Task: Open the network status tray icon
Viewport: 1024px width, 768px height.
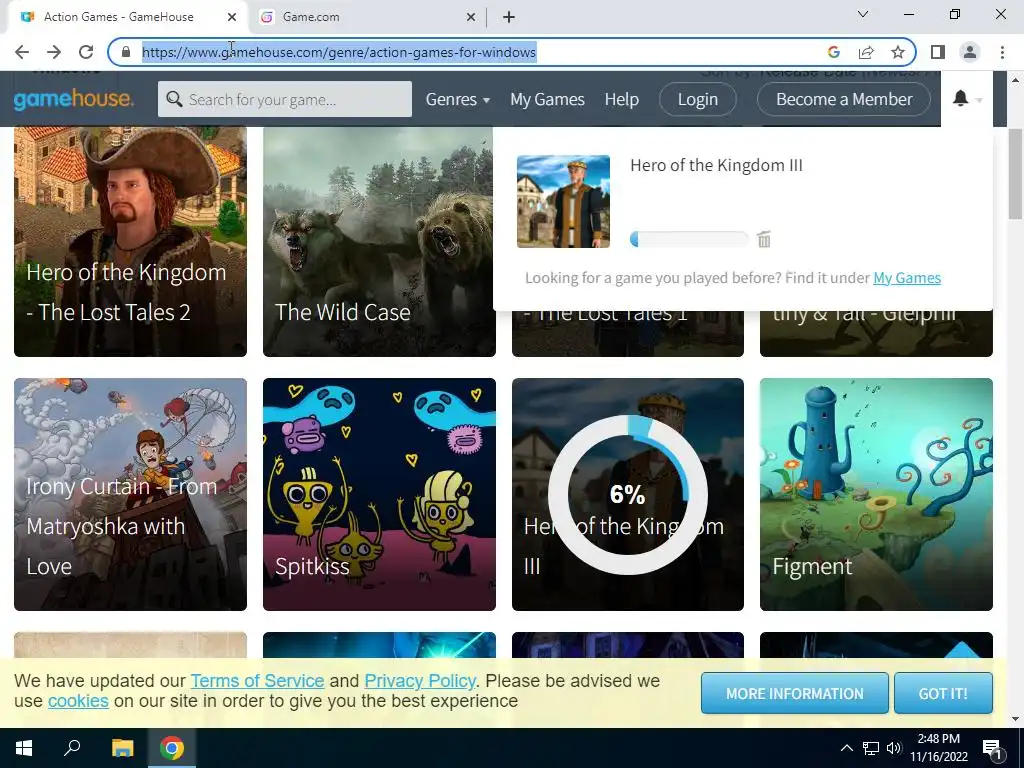Action: coord(871,748)
